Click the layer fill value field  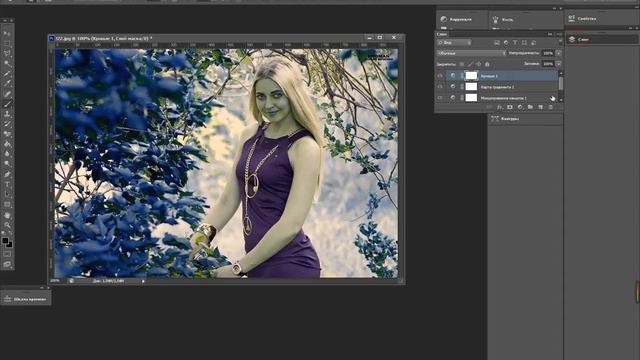pyautogui.click(x=548, y=64)
